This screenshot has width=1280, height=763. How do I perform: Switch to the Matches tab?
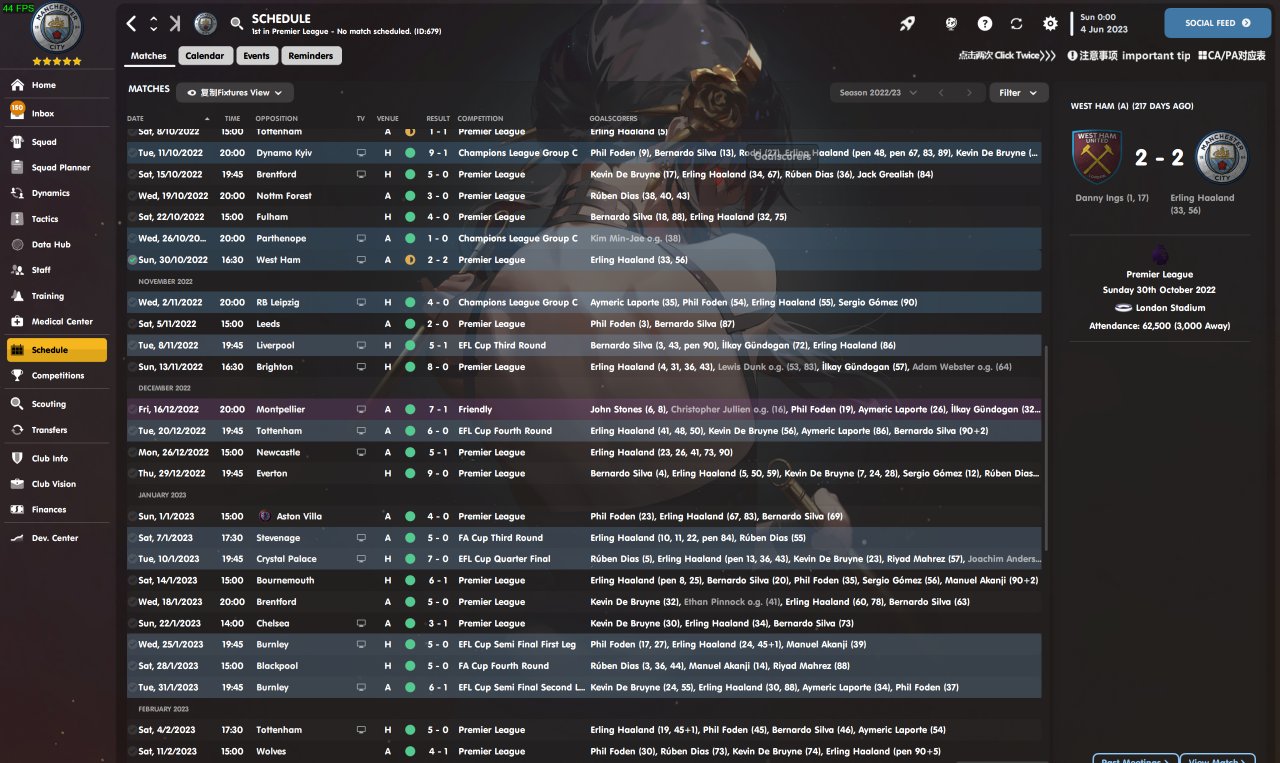click(x=149, y=56)
